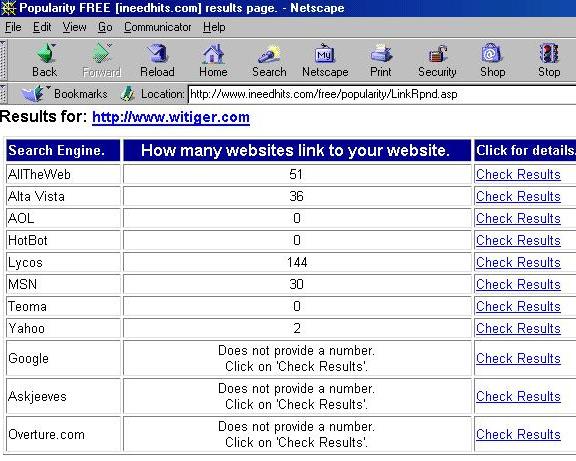Click the Shop bag icon
This screenshot has width=576, height=461.
[x=492, y=54]
